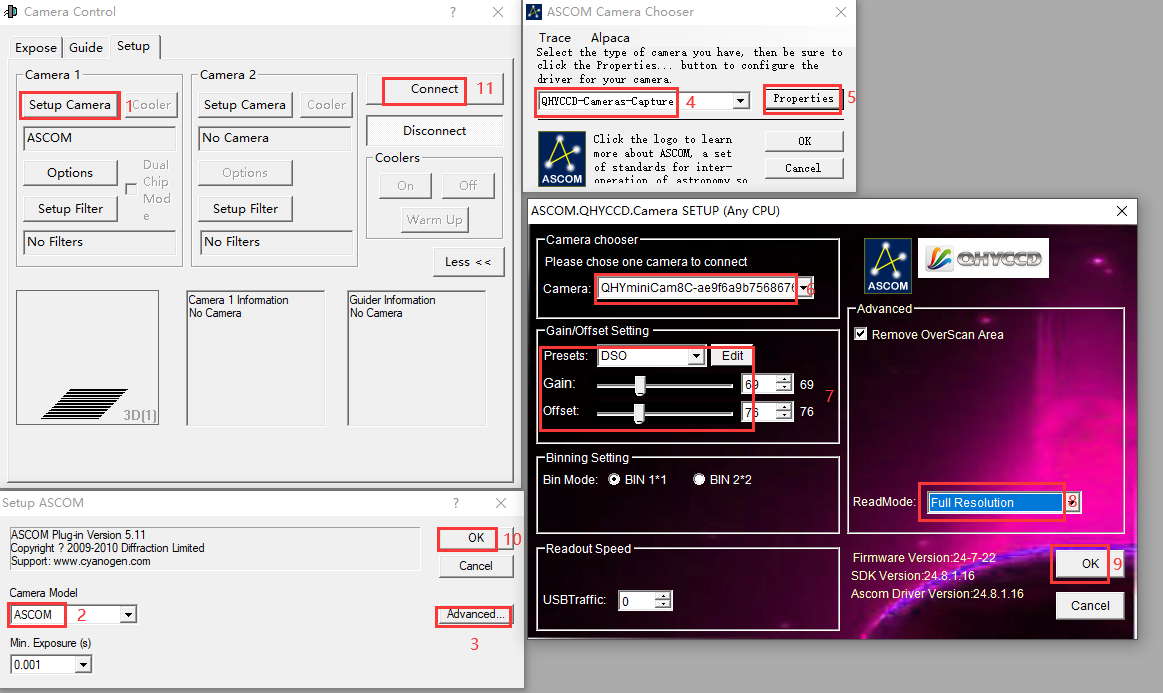Increase USBTraffic value with up arrow
The width and height of the screenshot is (1163, 693).
664,596
